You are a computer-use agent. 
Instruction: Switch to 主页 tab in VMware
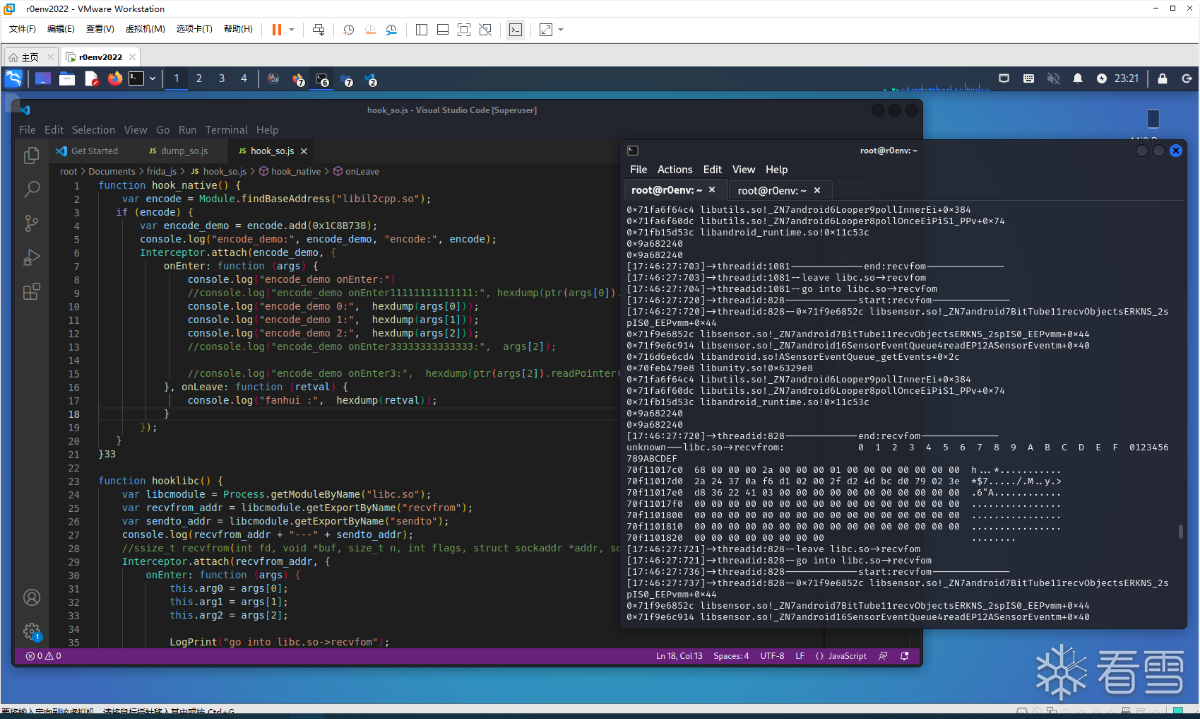coord(30,57)
